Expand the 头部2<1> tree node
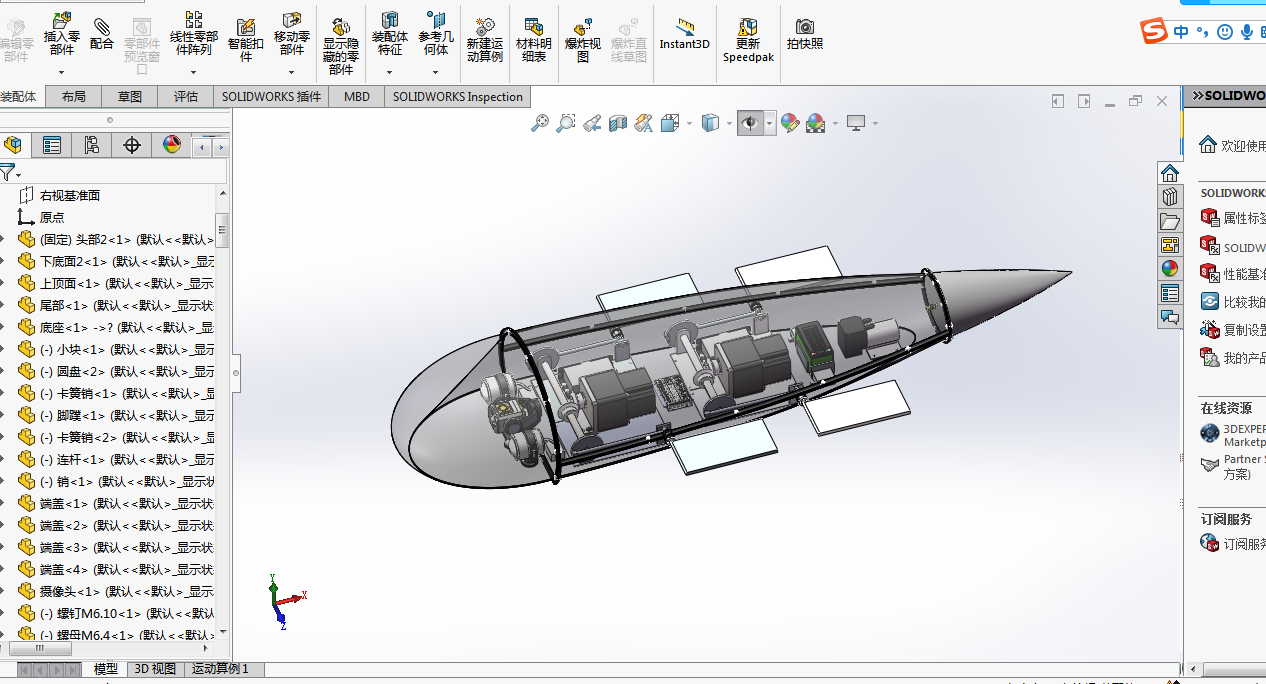The image size is (1266, 684). [3, 239]
